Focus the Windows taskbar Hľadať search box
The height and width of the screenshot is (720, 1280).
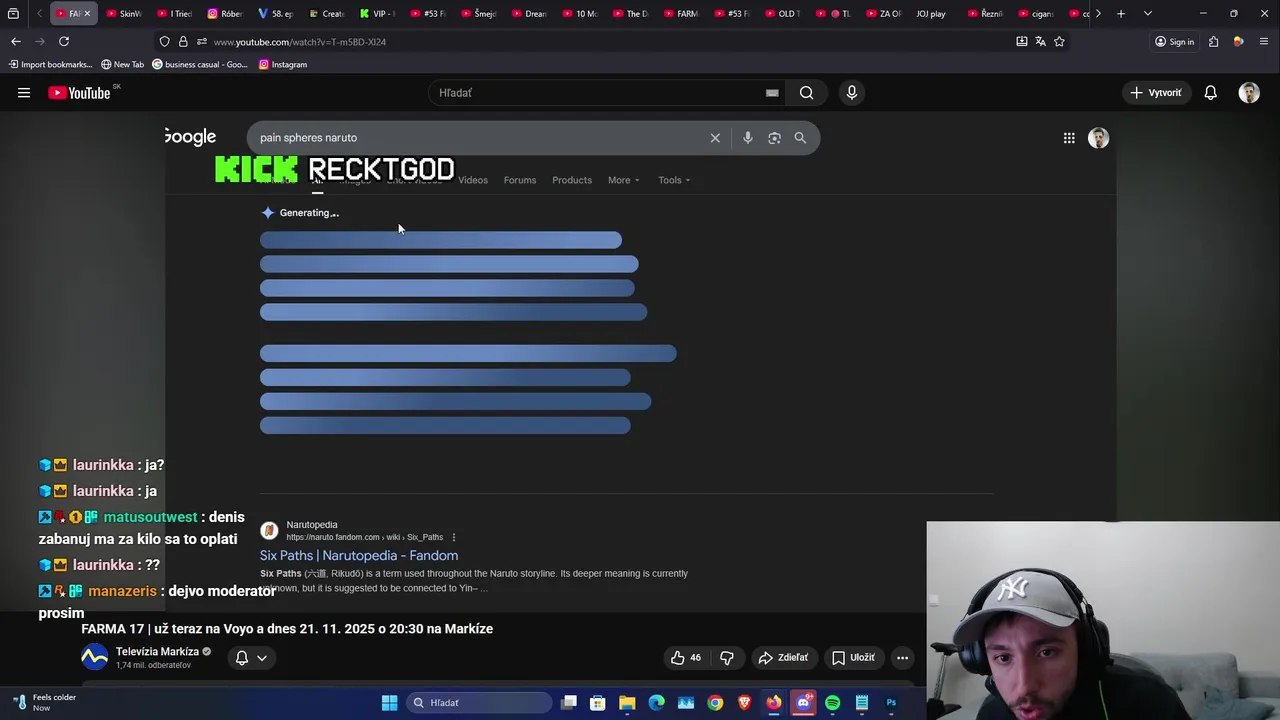(x=480, y=703)
